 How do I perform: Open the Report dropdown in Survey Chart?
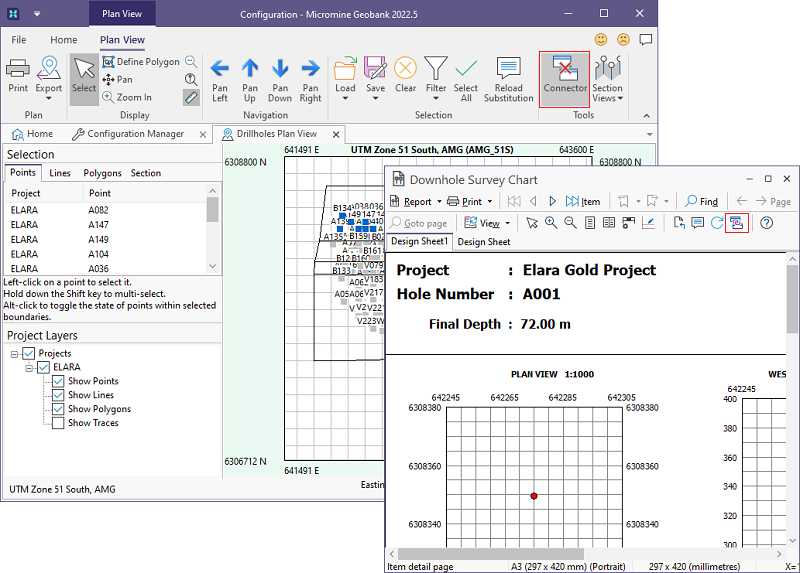point(439,202)
